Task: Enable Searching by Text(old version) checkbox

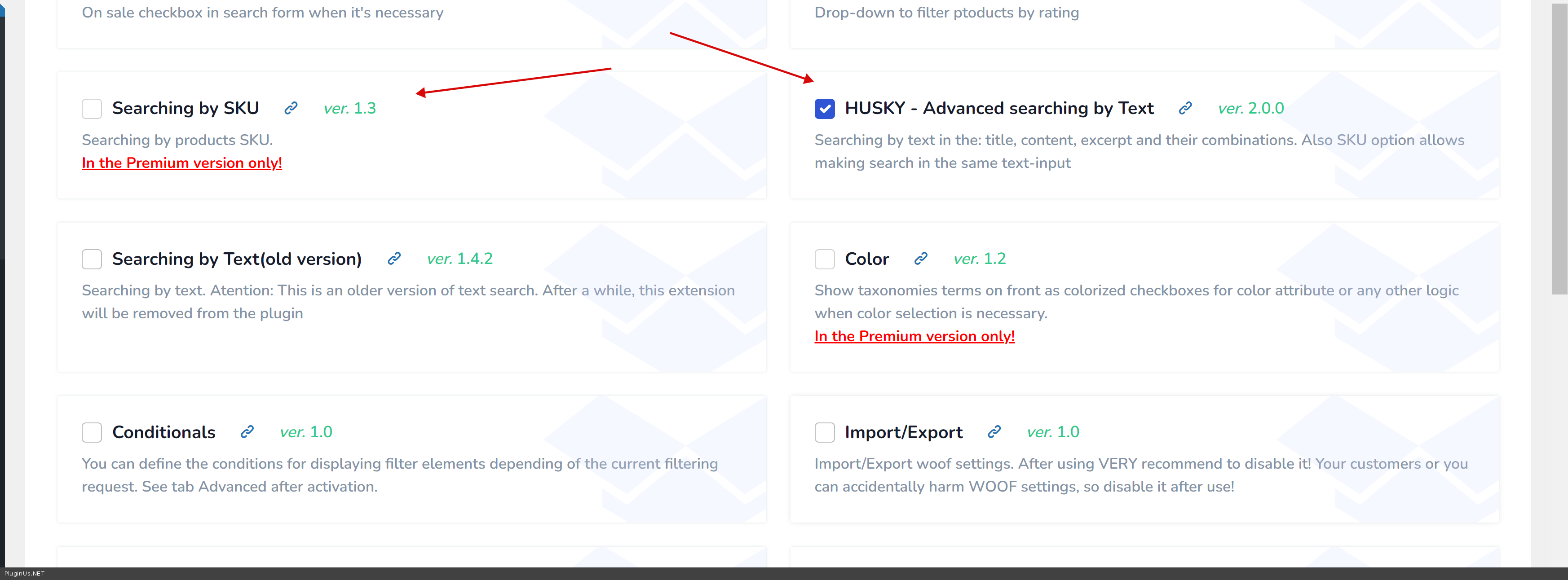Action: pos(92,259)
